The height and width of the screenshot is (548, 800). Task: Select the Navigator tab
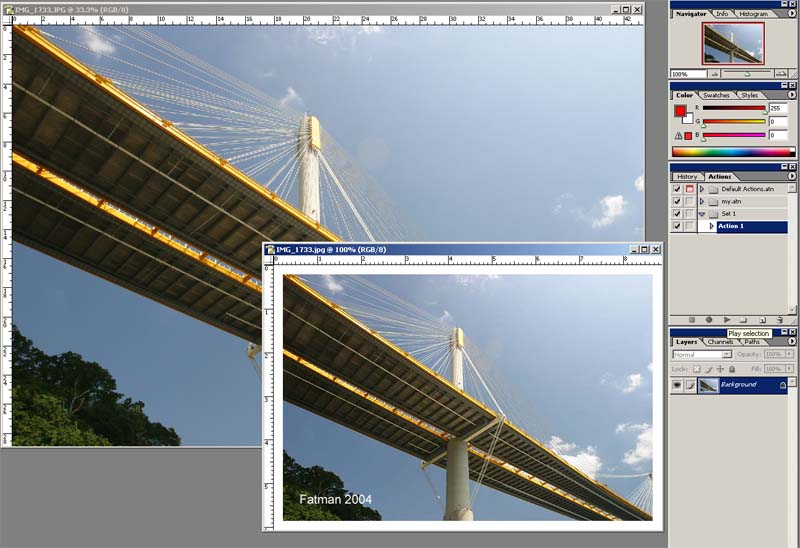click(x=691, y=14)
